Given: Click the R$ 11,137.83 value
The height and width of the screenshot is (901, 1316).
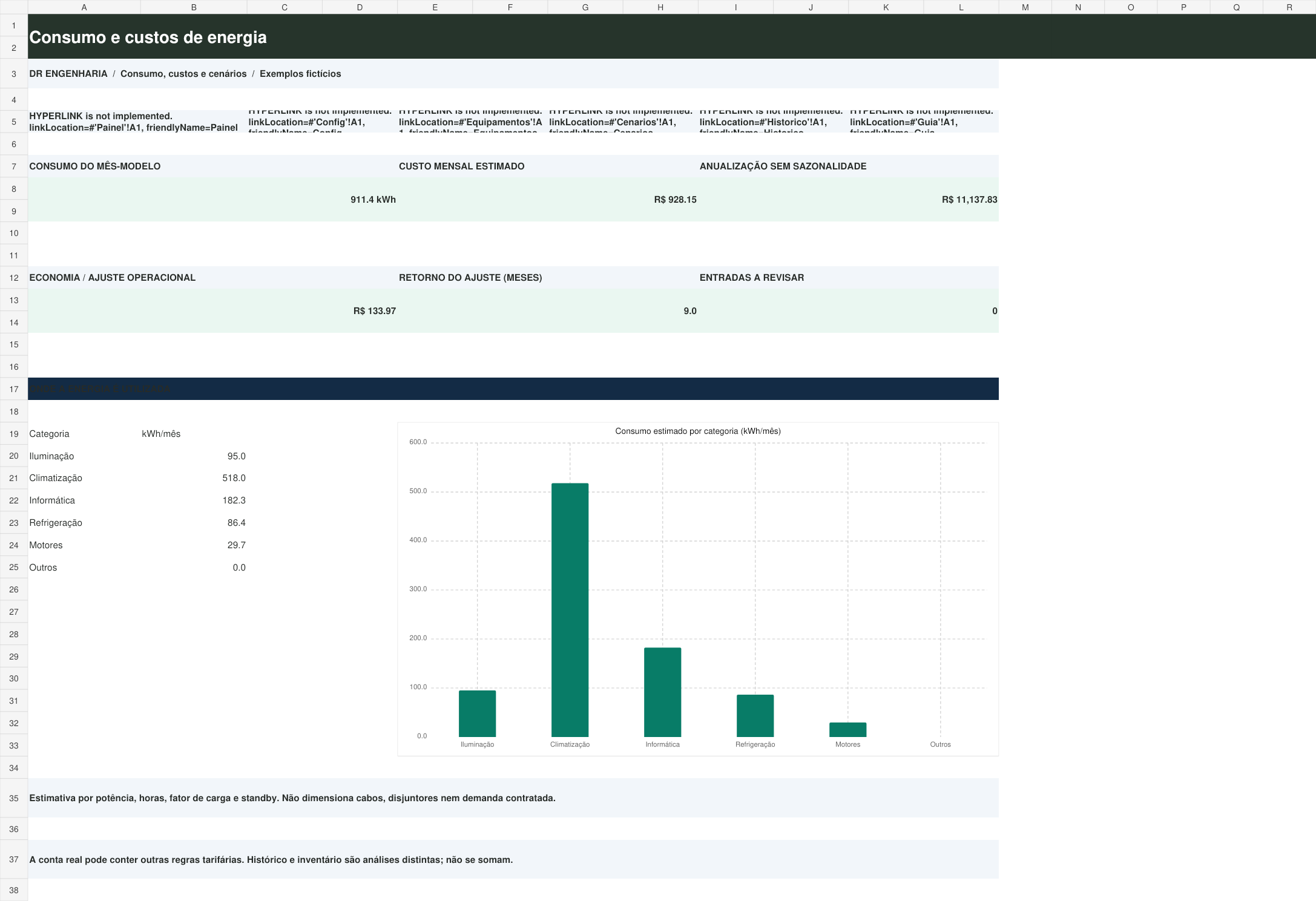Looking at the screenshot, I should [x=969, y=200].
